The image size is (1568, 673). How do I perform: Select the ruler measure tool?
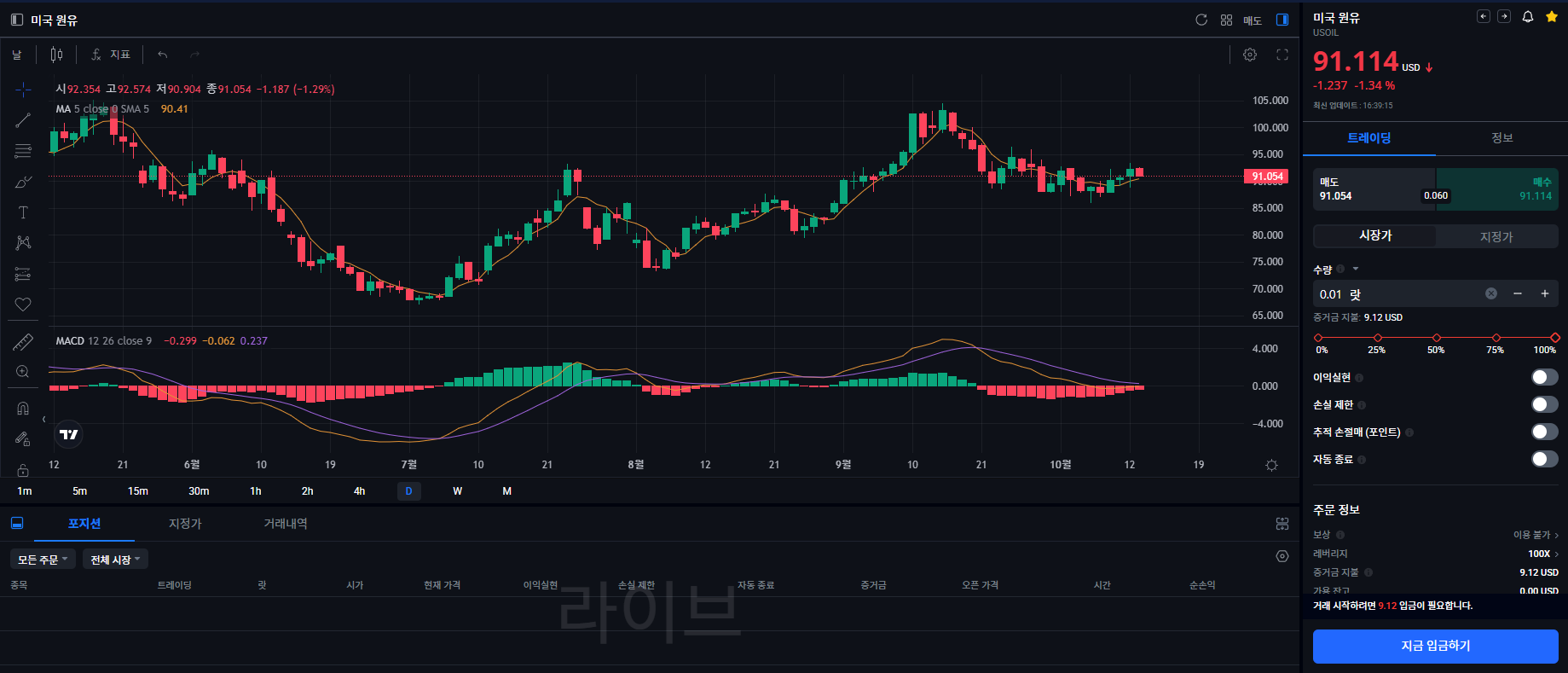point(23,342)
